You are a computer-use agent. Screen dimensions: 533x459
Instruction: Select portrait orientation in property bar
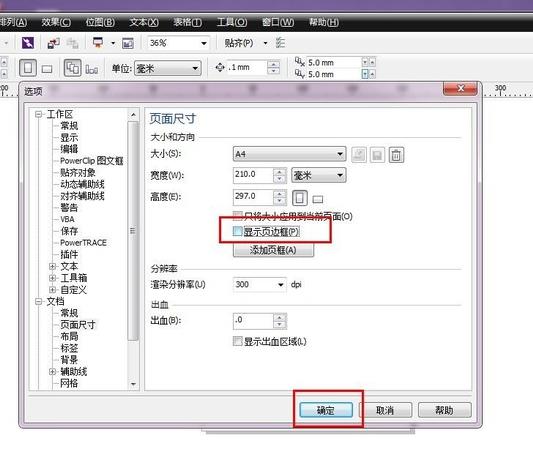[28, 68]
